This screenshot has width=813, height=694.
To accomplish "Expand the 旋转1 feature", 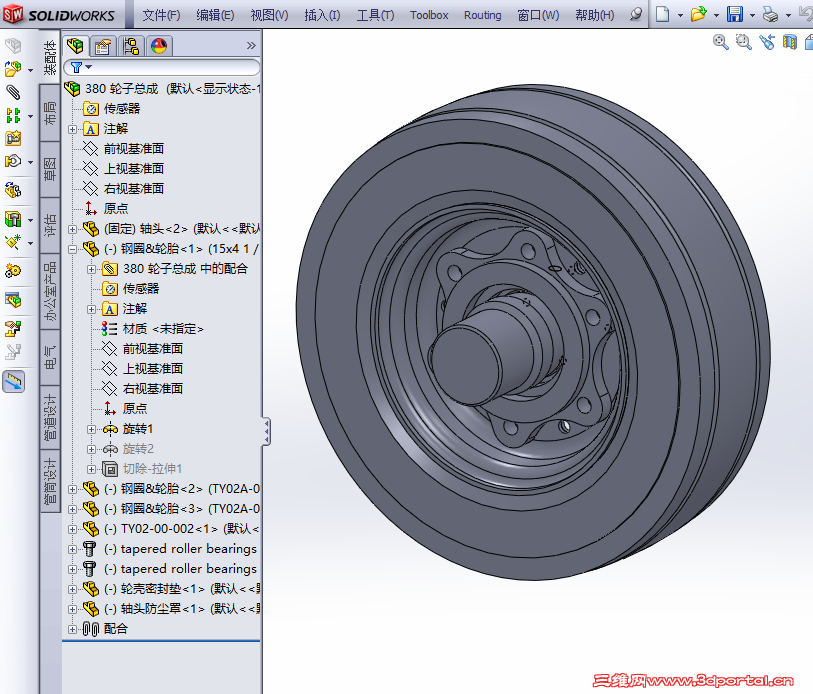I will click(92, 429).
